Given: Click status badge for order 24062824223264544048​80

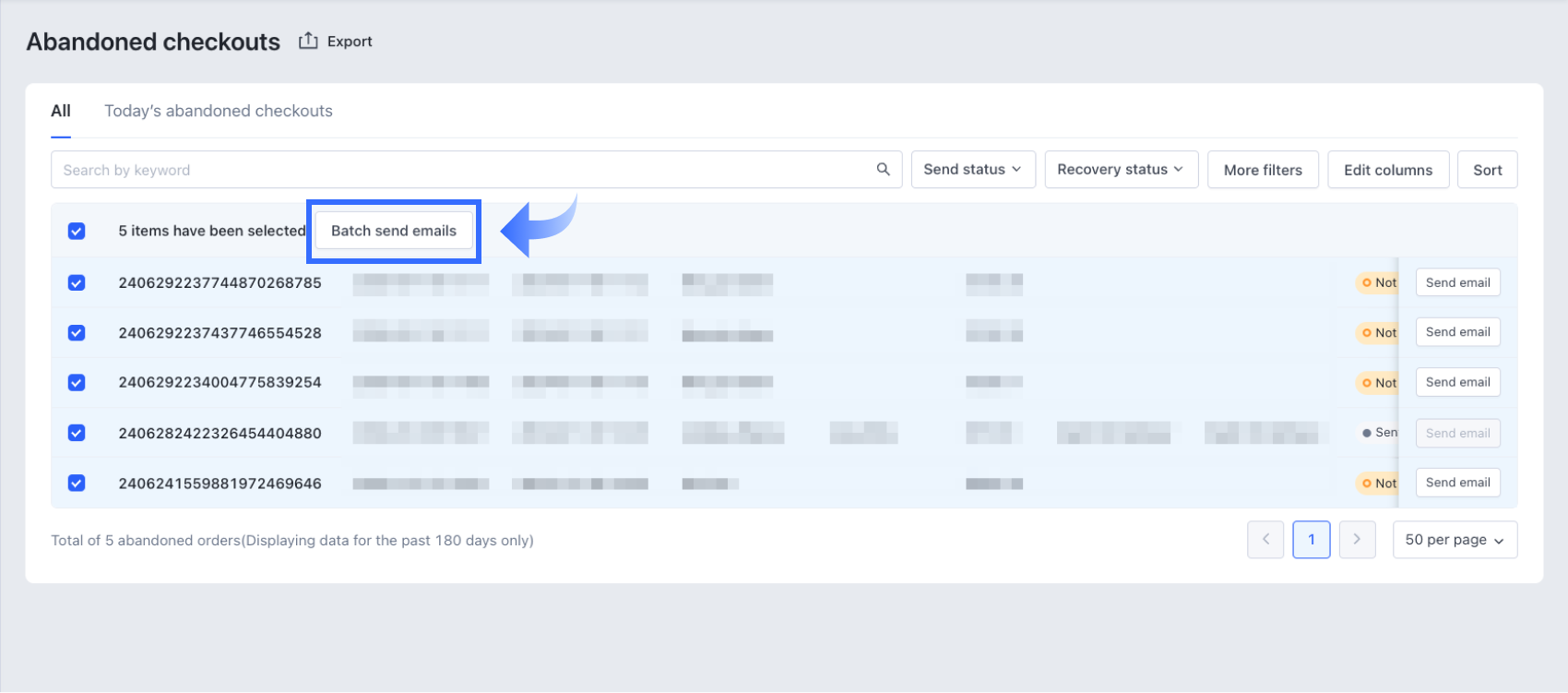Looking at the screenshot, I should pyautogui.click(x=1377, y=433).
